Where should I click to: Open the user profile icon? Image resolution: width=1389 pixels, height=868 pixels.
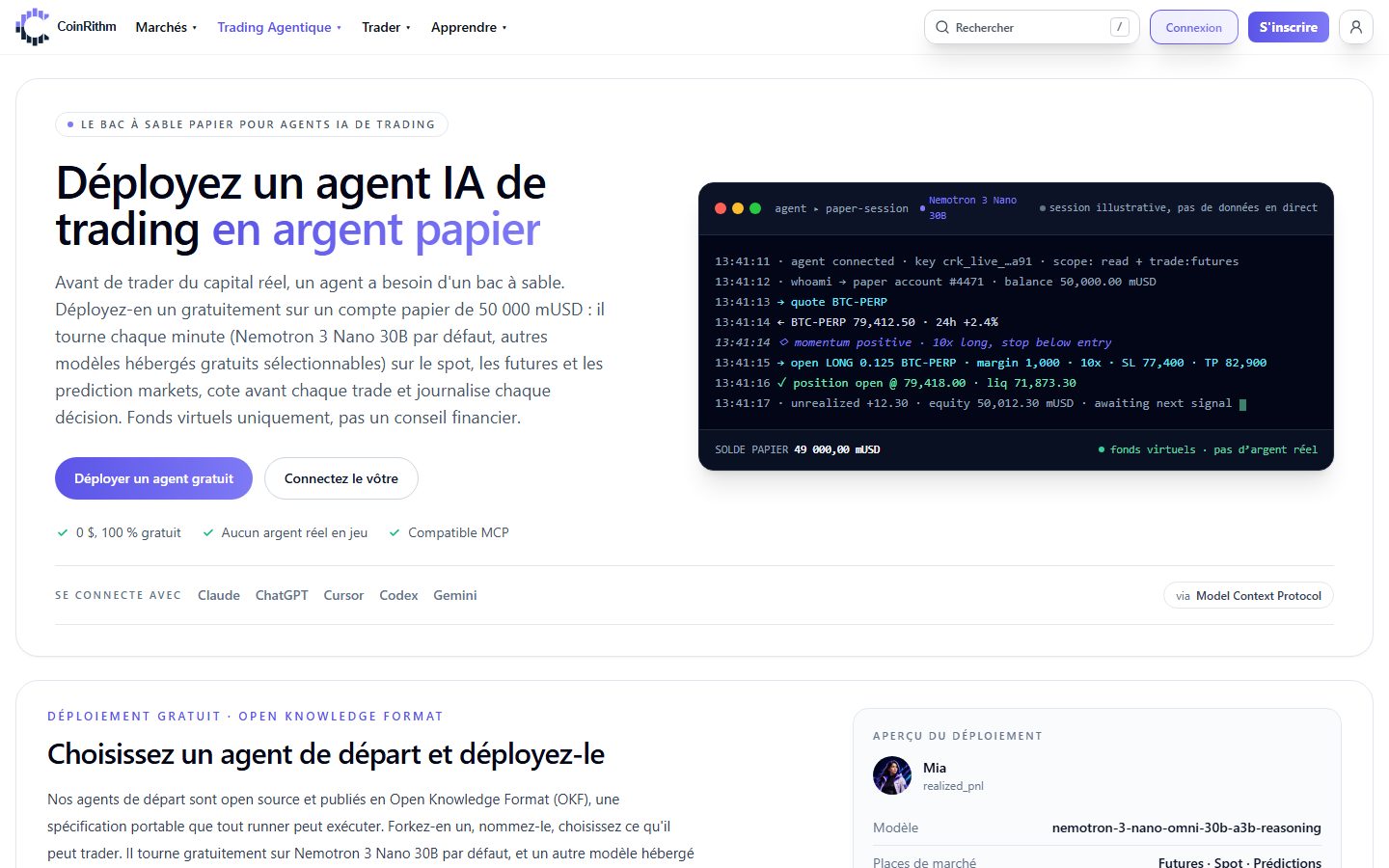click(1356, 27)
